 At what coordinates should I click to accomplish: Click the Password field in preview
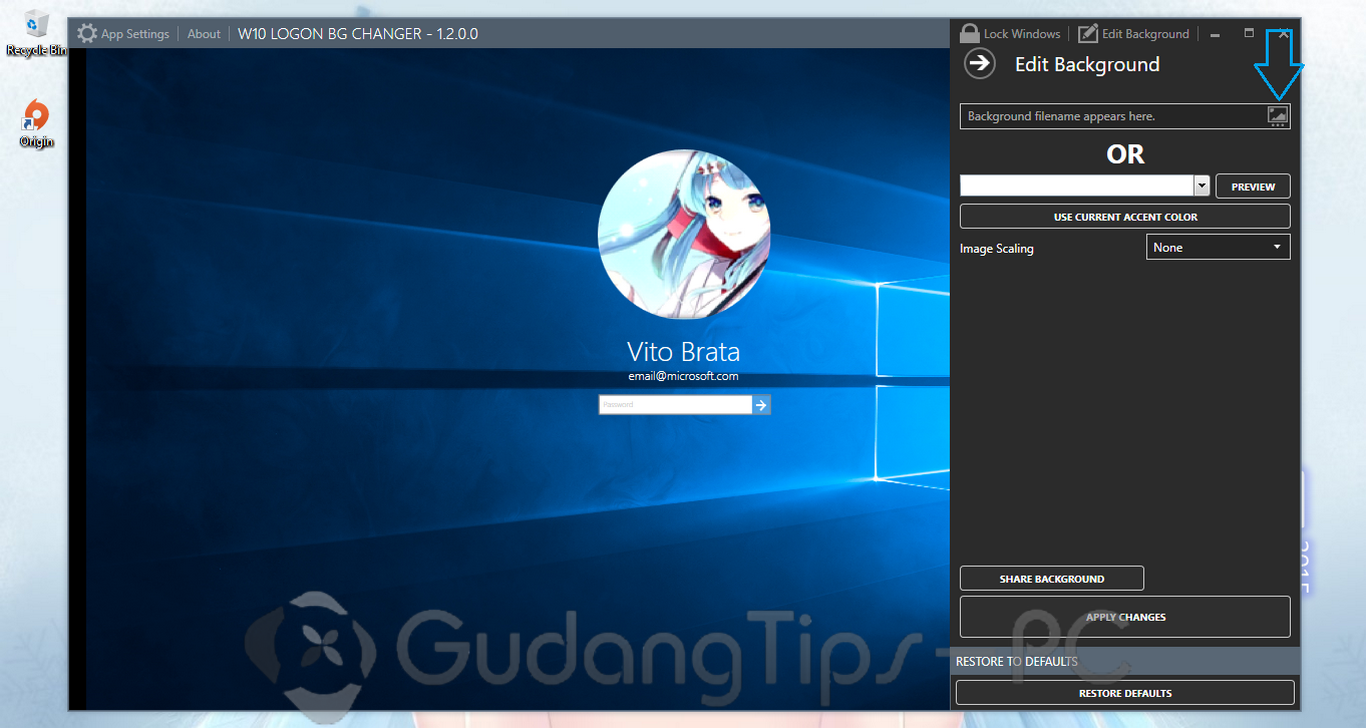click(675, 405)
